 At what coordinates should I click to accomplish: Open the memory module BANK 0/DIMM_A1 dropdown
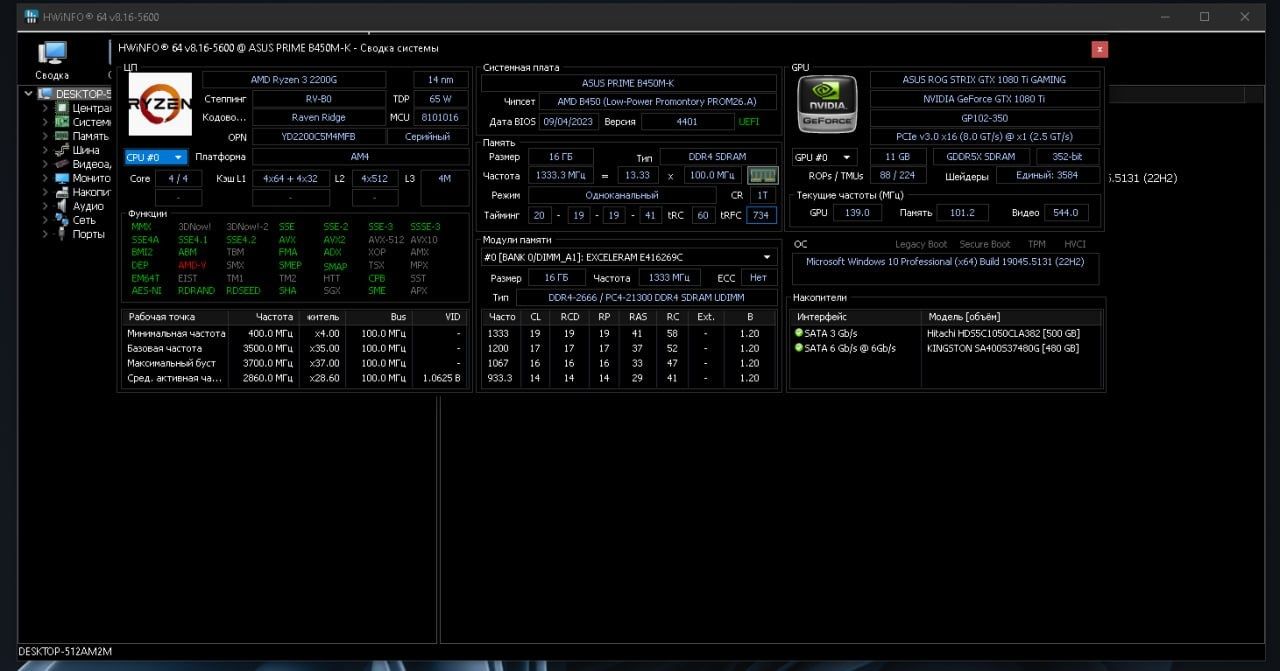(x=628, y=257)
